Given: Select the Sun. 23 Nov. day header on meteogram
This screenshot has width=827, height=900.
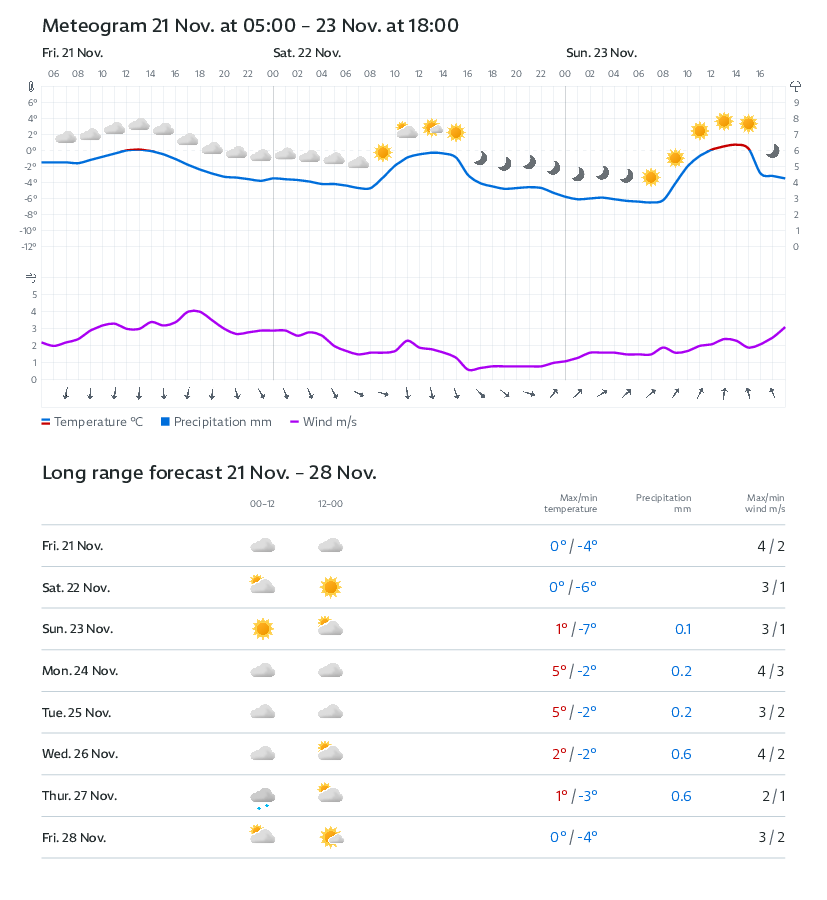Looking at the screenshot, I should point(601,53).
